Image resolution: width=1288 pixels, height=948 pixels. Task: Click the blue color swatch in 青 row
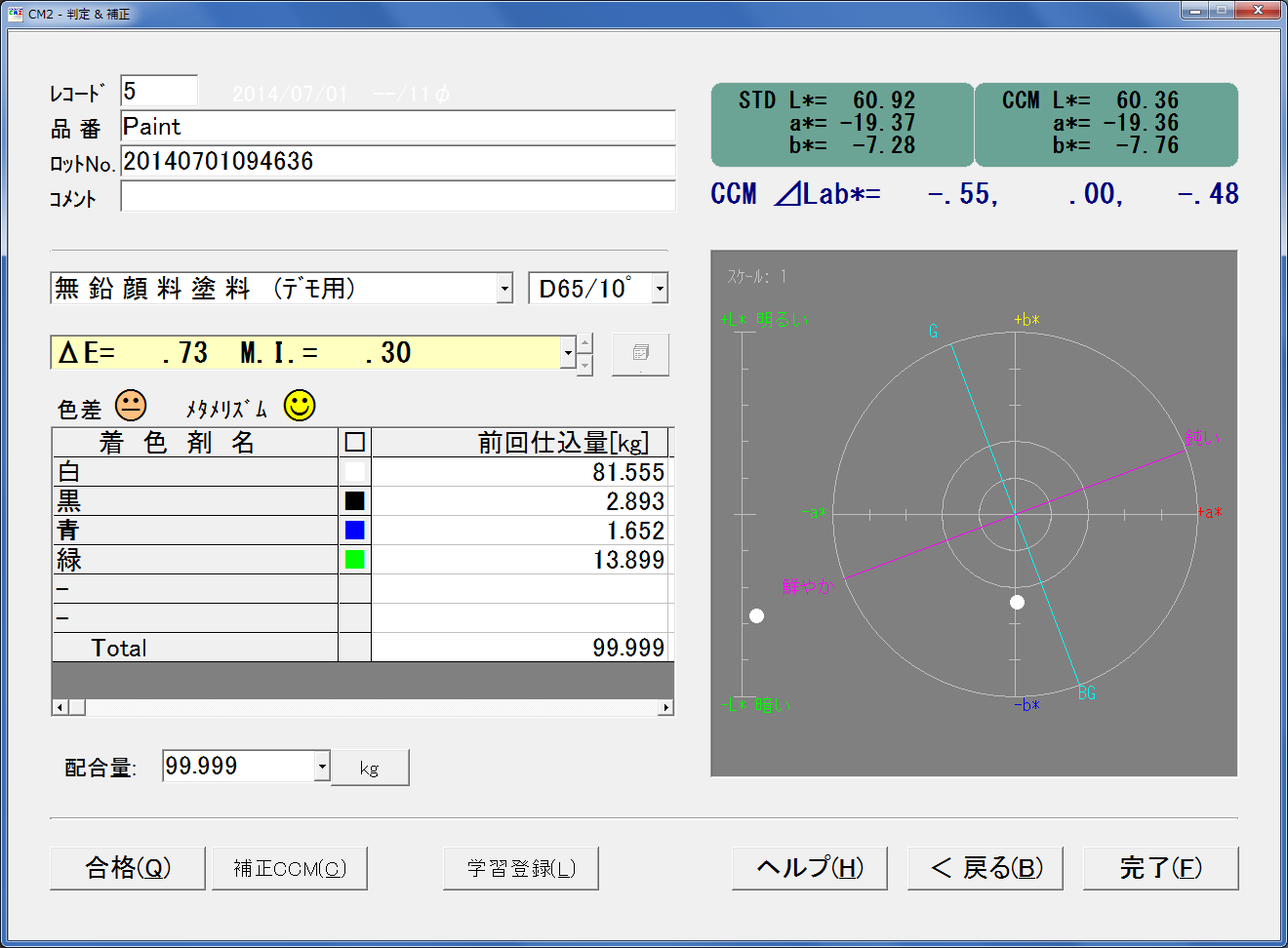pos(355,531)
